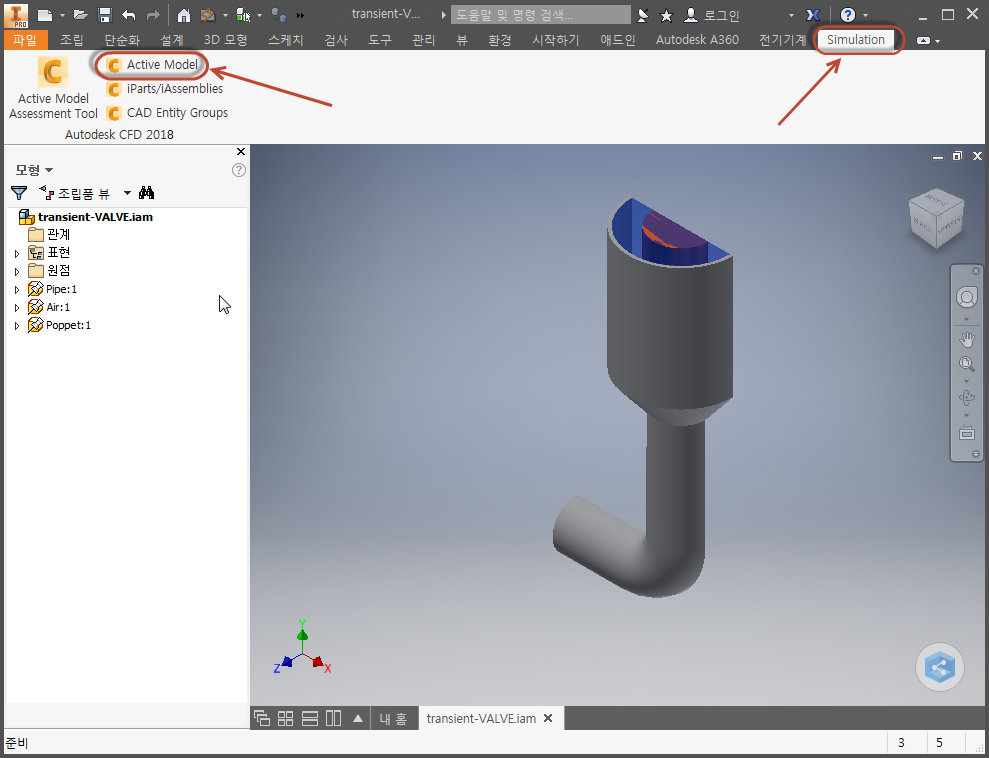Open the New document dropdown arrow
This screenshot has height=758, width=989.
pos(62,15)
